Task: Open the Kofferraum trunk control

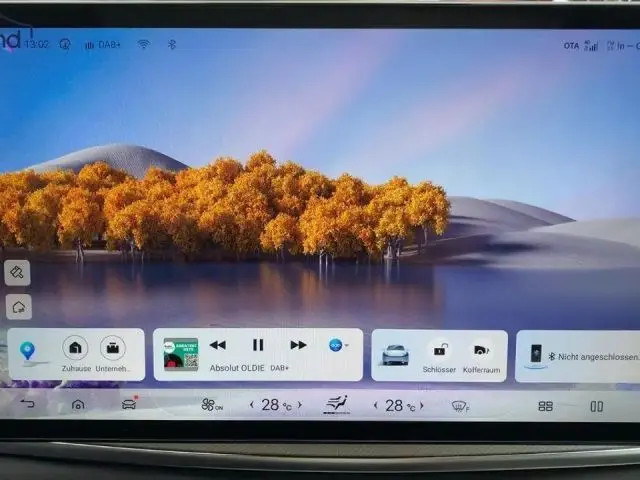Action: click(x=481, y=351)
